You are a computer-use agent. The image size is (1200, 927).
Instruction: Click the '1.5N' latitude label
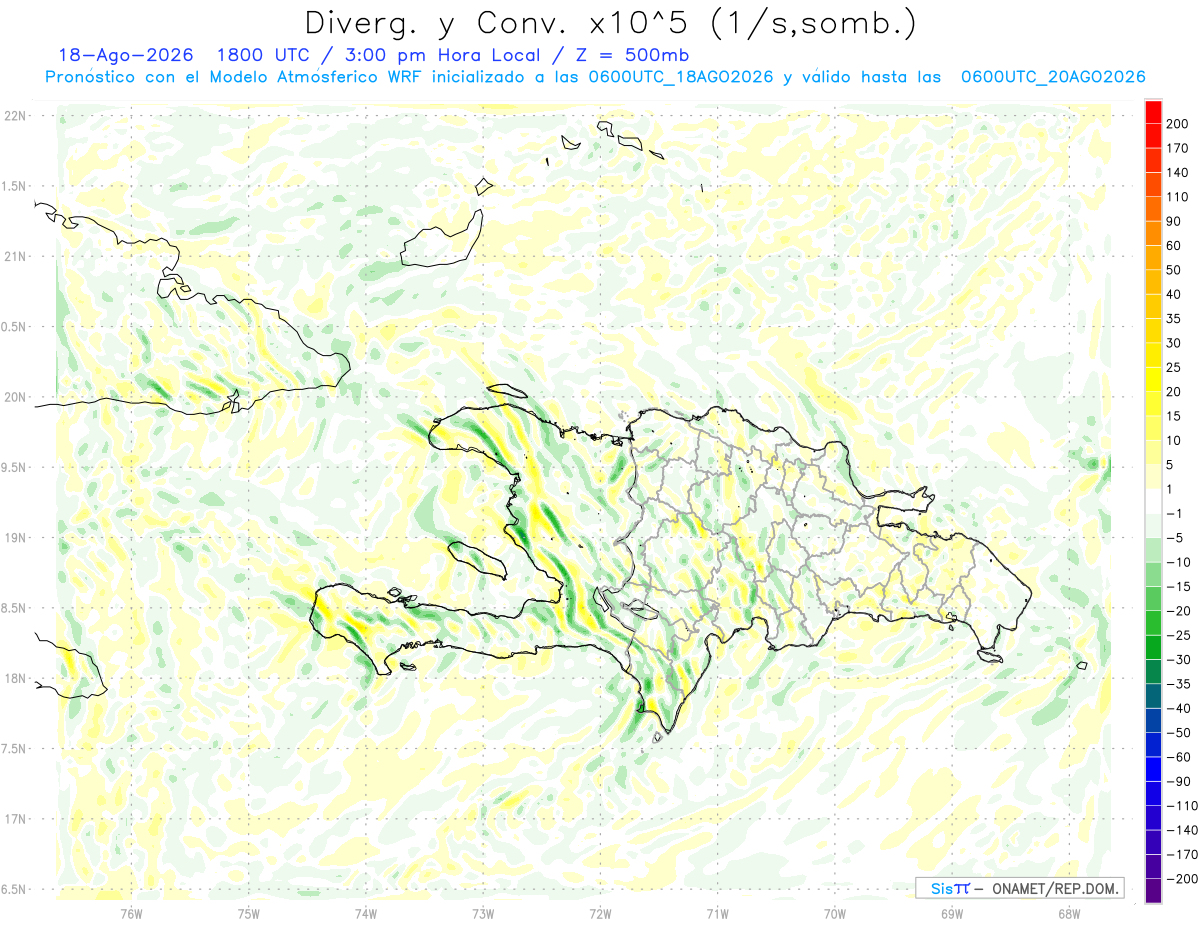coord(14,186)
